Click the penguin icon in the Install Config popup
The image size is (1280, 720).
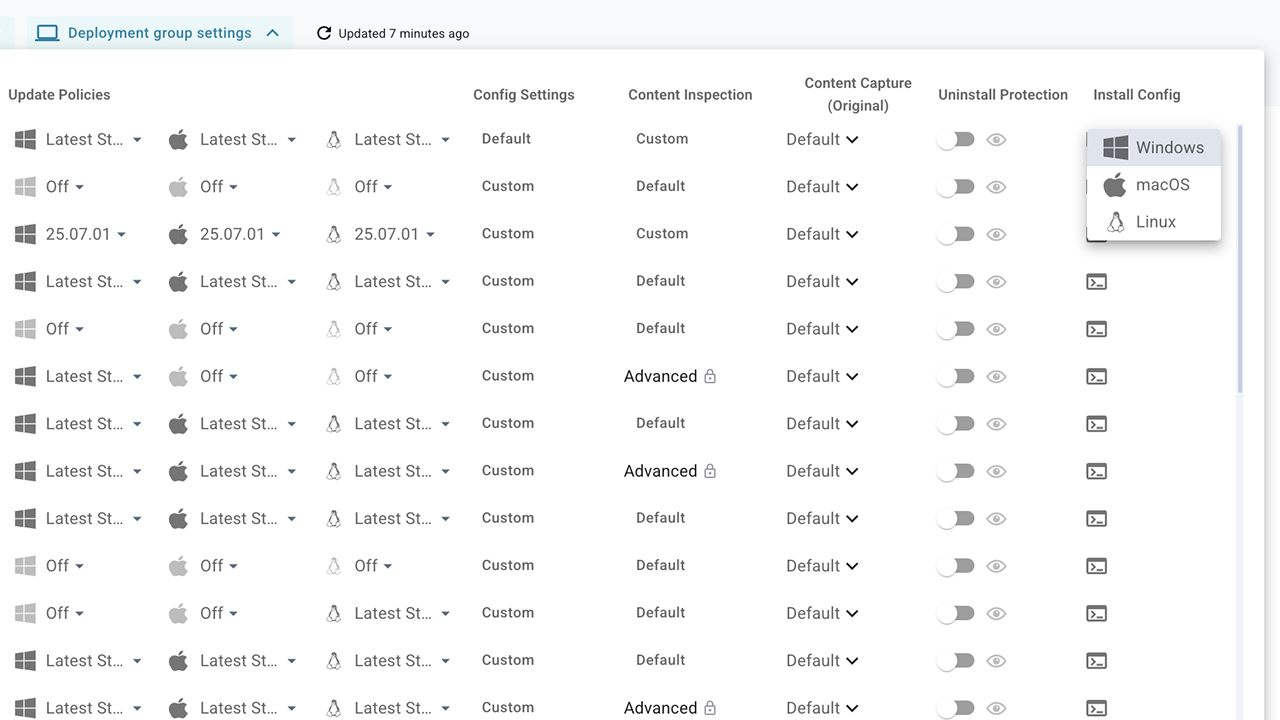point(1115,222)
